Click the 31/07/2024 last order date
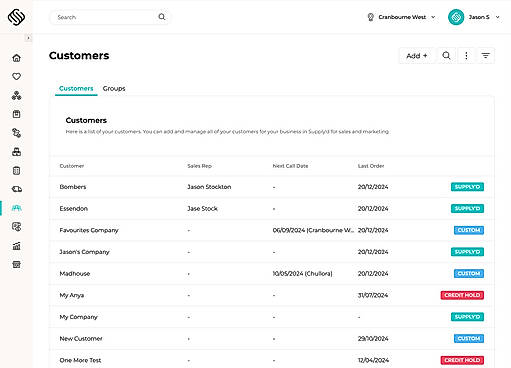511x368 pixels. tap(373, 295)
